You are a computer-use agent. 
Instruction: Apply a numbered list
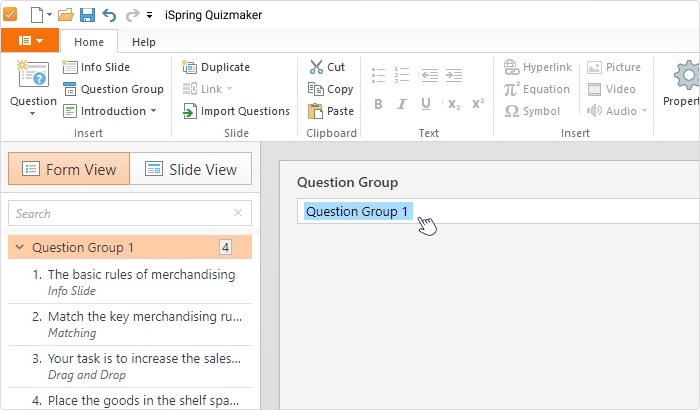[x=402, y=75]
